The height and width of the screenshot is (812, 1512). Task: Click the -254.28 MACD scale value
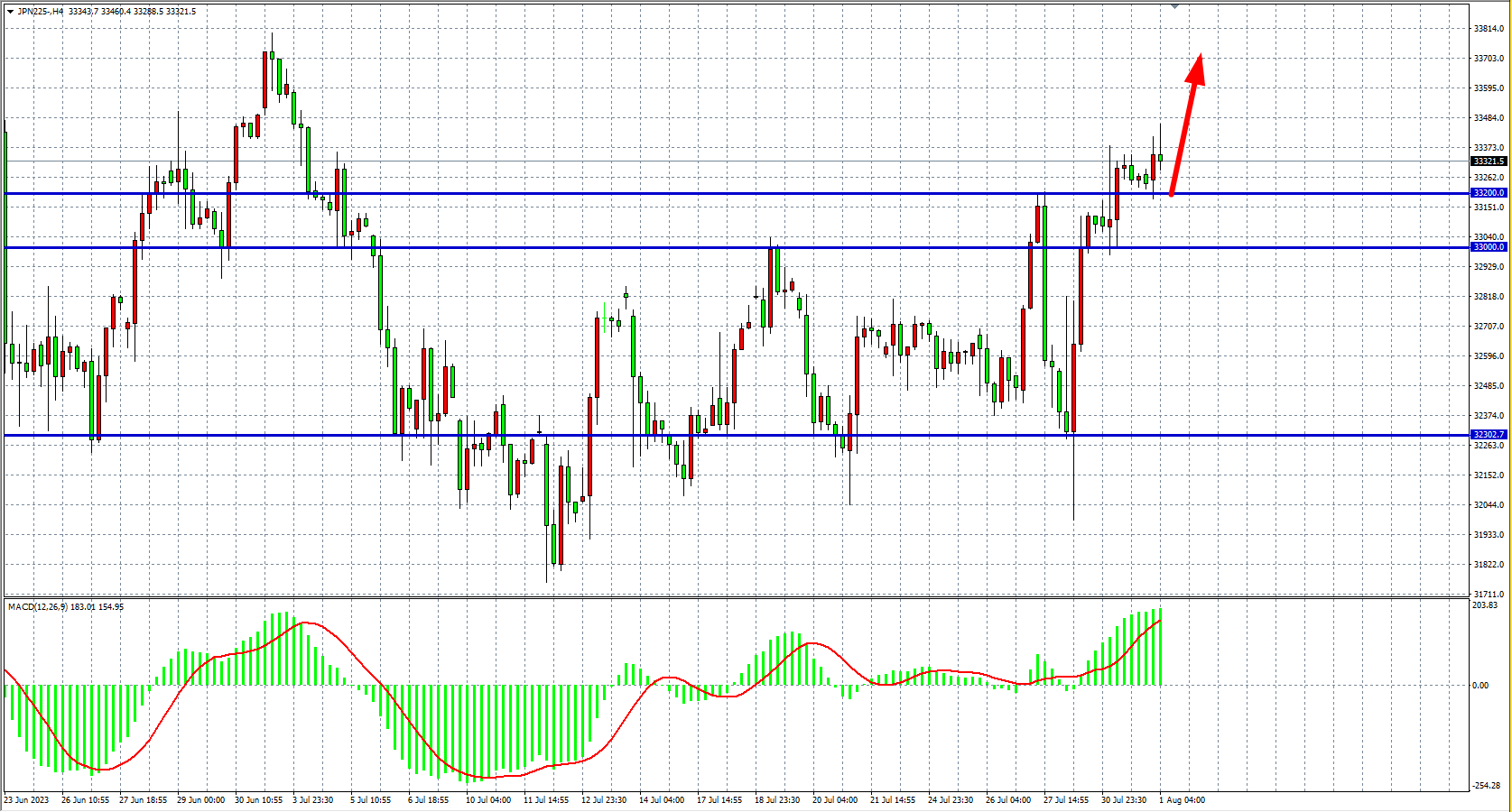tap(1487, 786)
